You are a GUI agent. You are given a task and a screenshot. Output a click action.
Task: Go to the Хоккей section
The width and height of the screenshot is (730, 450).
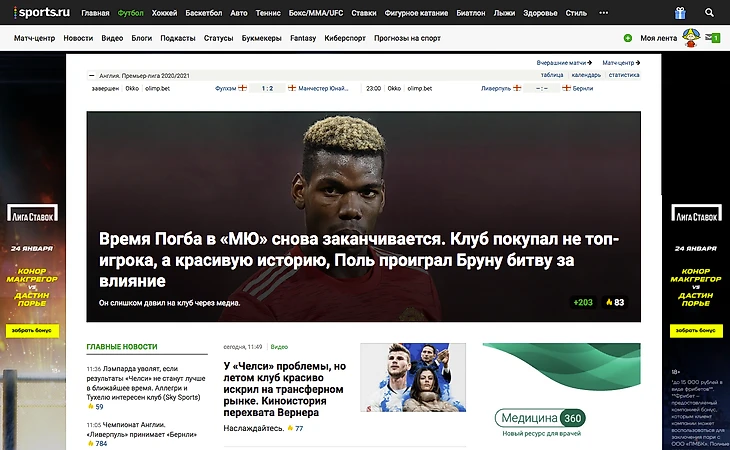coord(164,13)
